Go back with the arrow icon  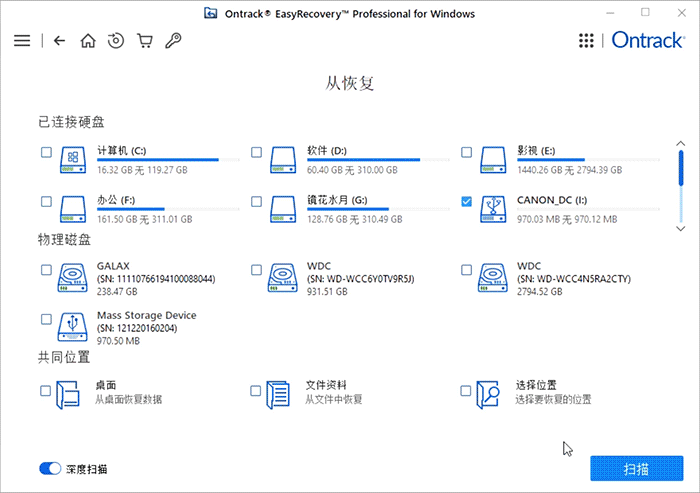[x=59, y=41]
